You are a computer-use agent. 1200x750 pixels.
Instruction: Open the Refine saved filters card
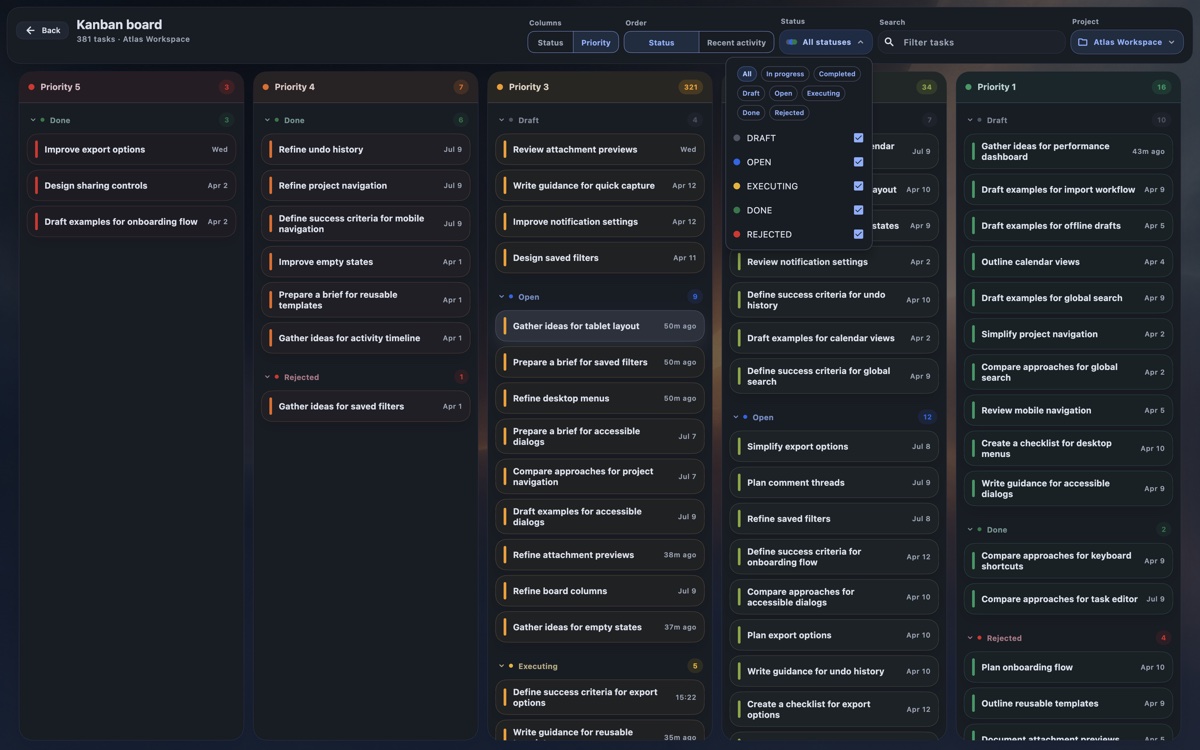pos(834,519)
